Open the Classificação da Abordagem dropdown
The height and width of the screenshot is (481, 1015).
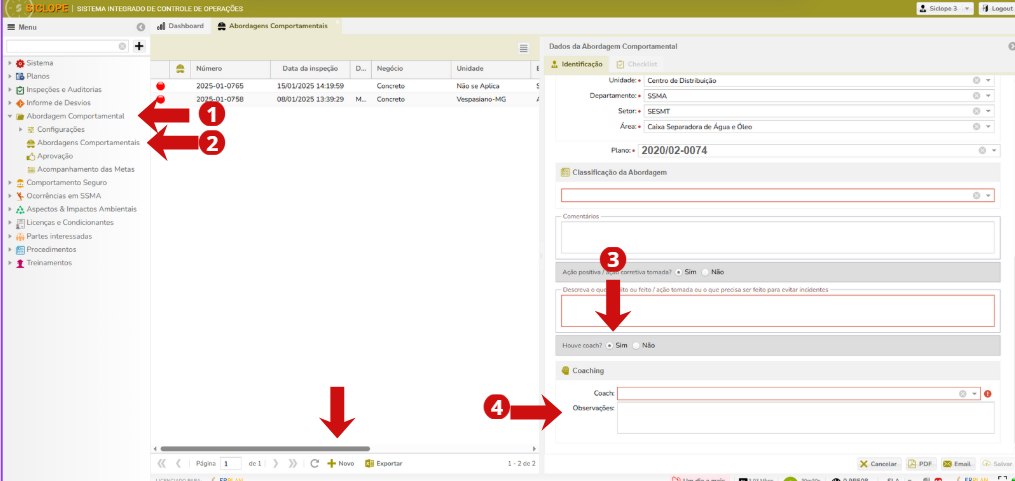[x=988, y=196]
